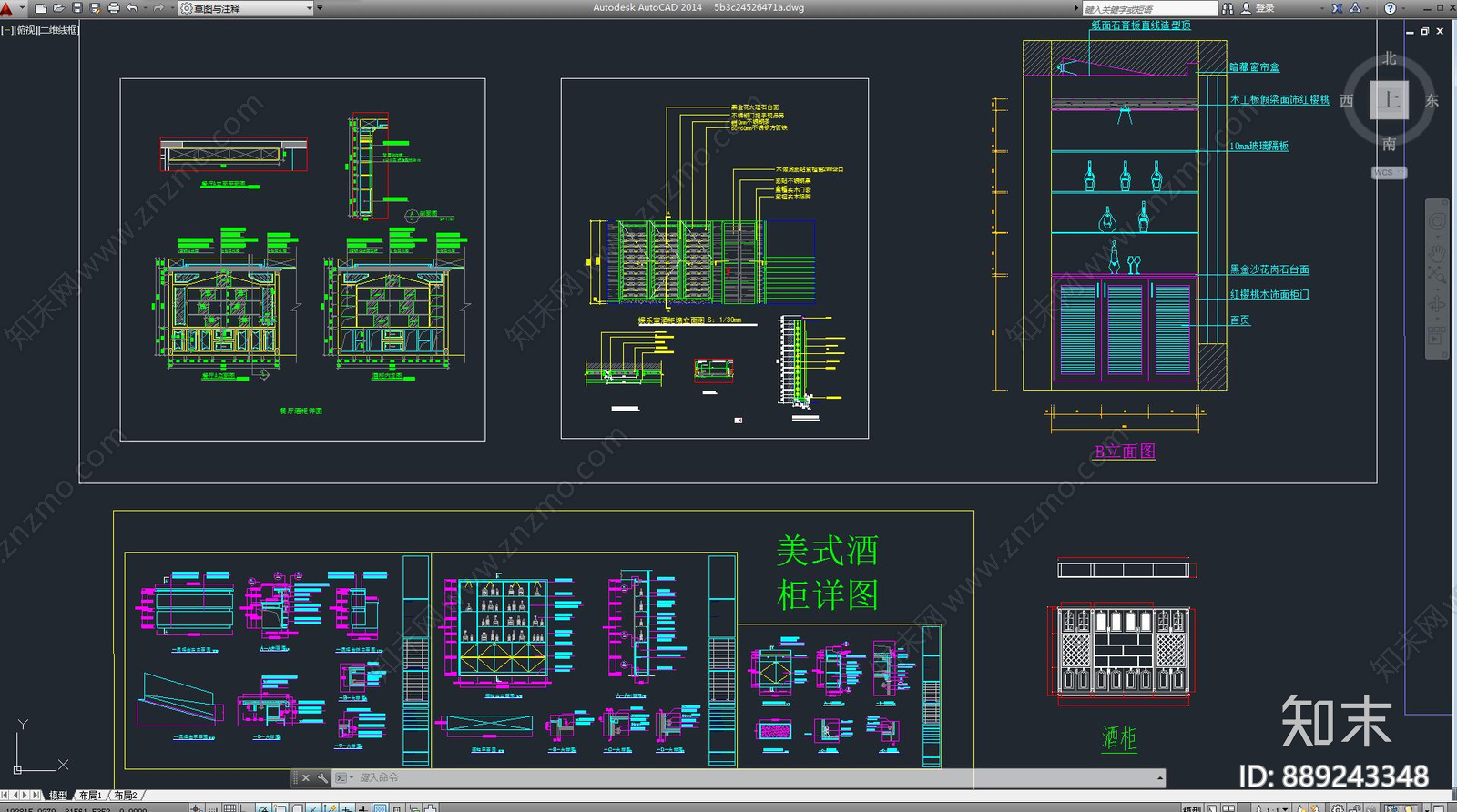Open ShowMotion from navigation bar
This screenshot has height=812, width=1457.
(x=1437, y=335)
